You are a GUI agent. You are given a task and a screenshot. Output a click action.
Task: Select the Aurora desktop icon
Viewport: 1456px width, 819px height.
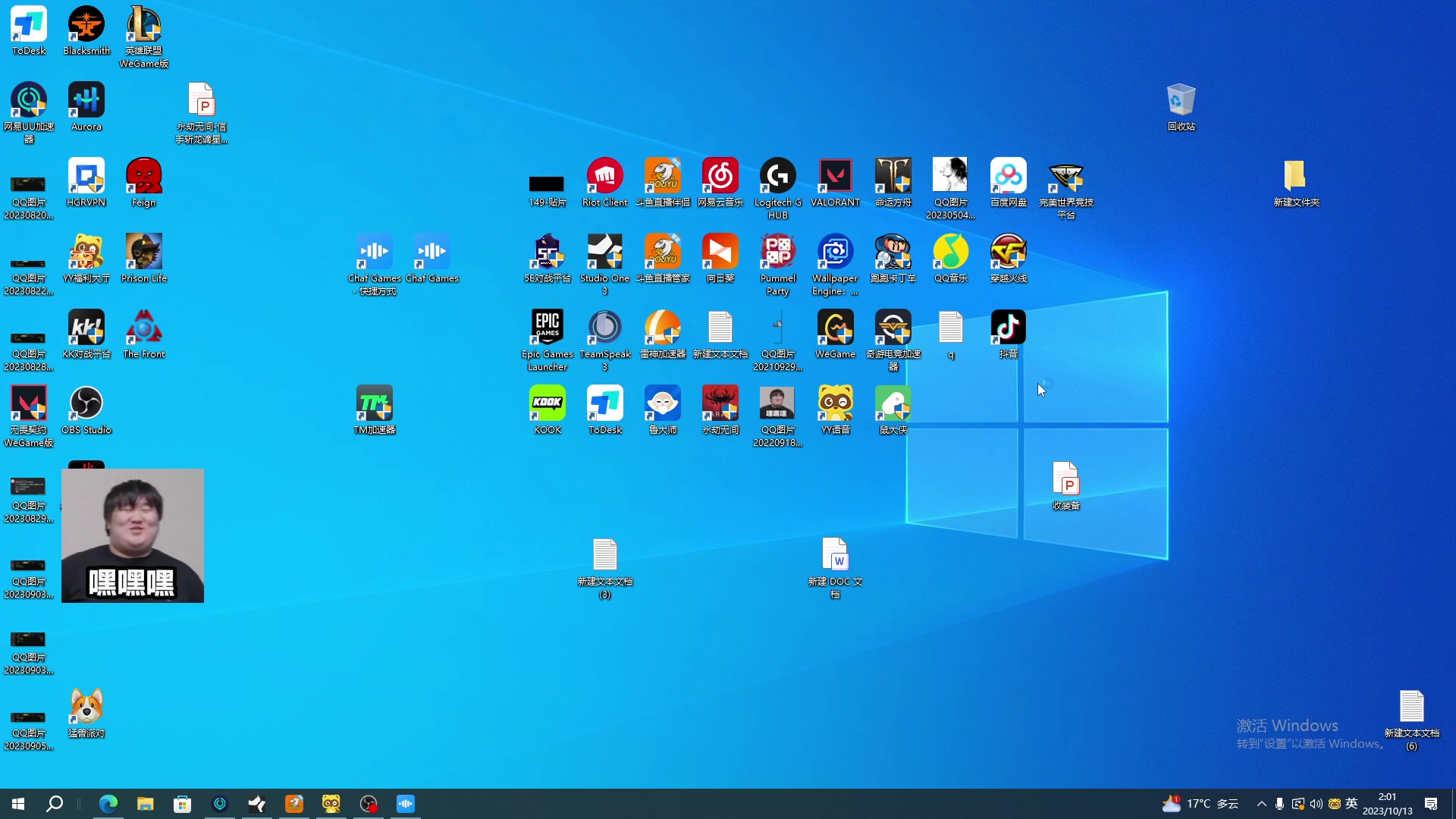point(86,107)
